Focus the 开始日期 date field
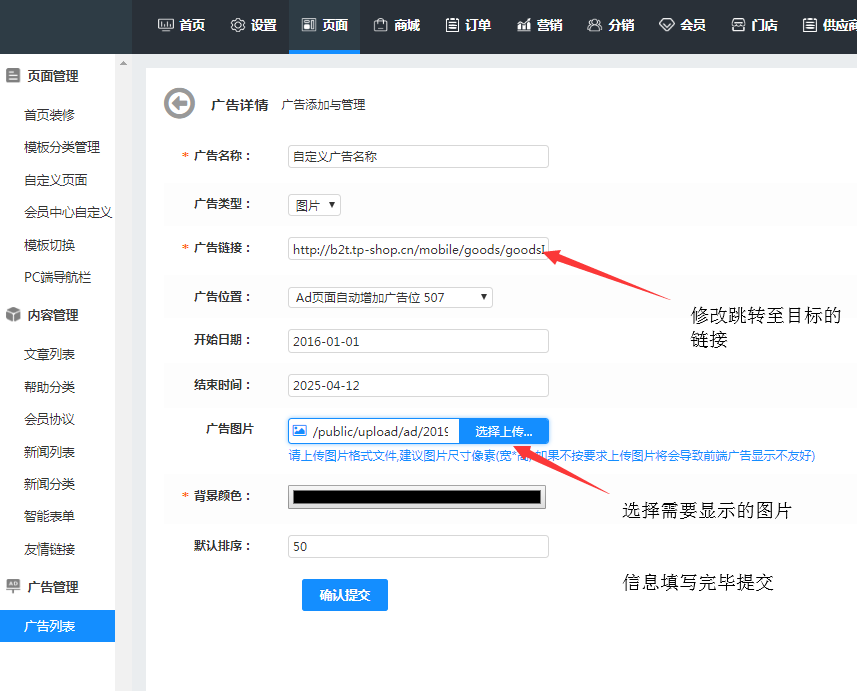The height and width of the screenshot is (691, 857). [x=417, y=341]
